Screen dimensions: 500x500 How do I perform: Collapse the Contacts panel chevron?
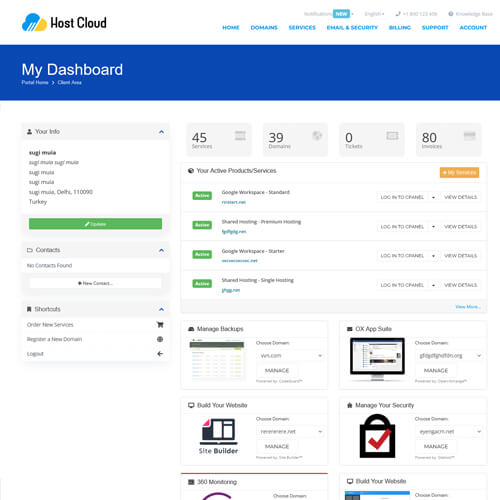[x=161, y=250]
